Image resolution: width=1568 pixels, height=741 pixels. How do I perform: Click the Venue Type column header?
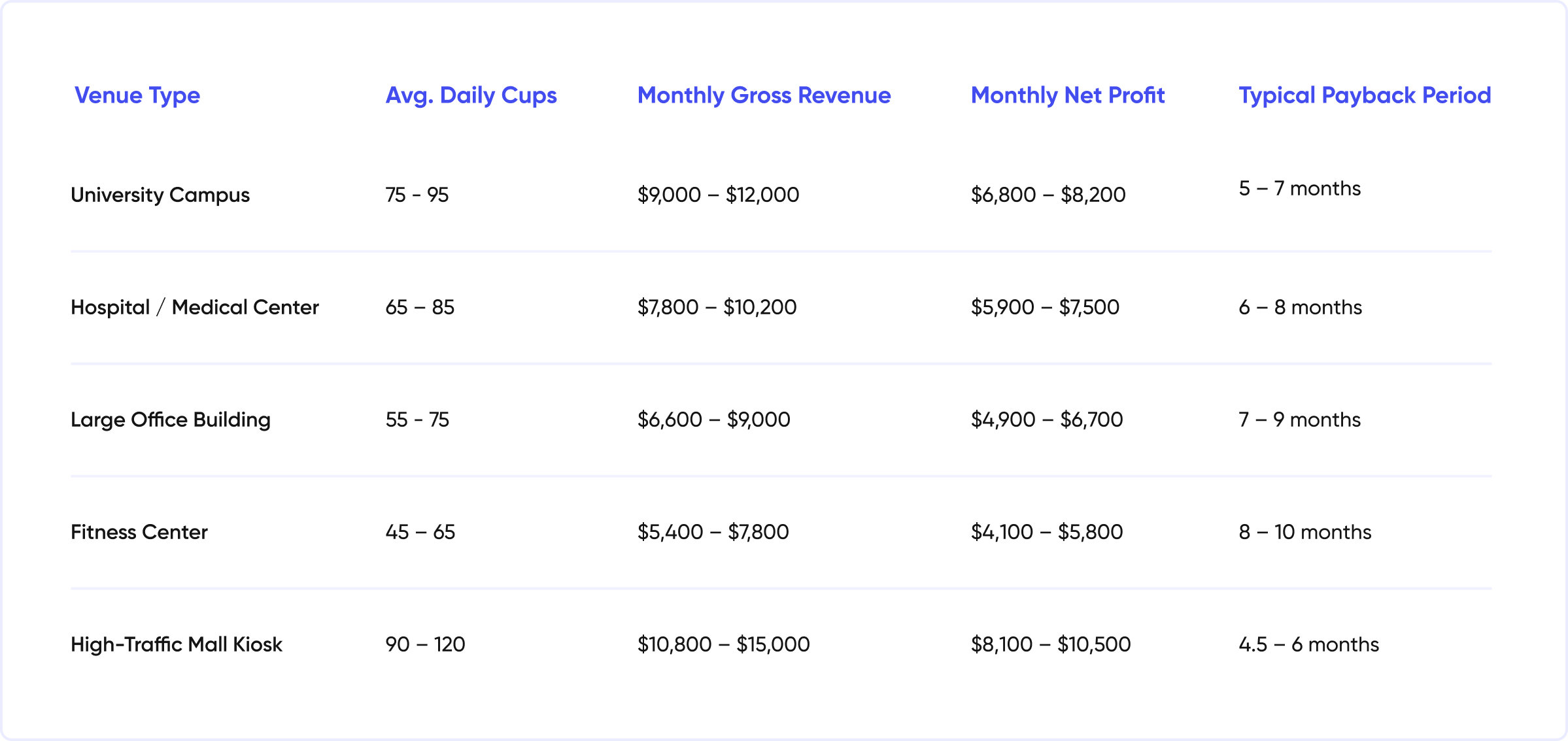[137, 95]
